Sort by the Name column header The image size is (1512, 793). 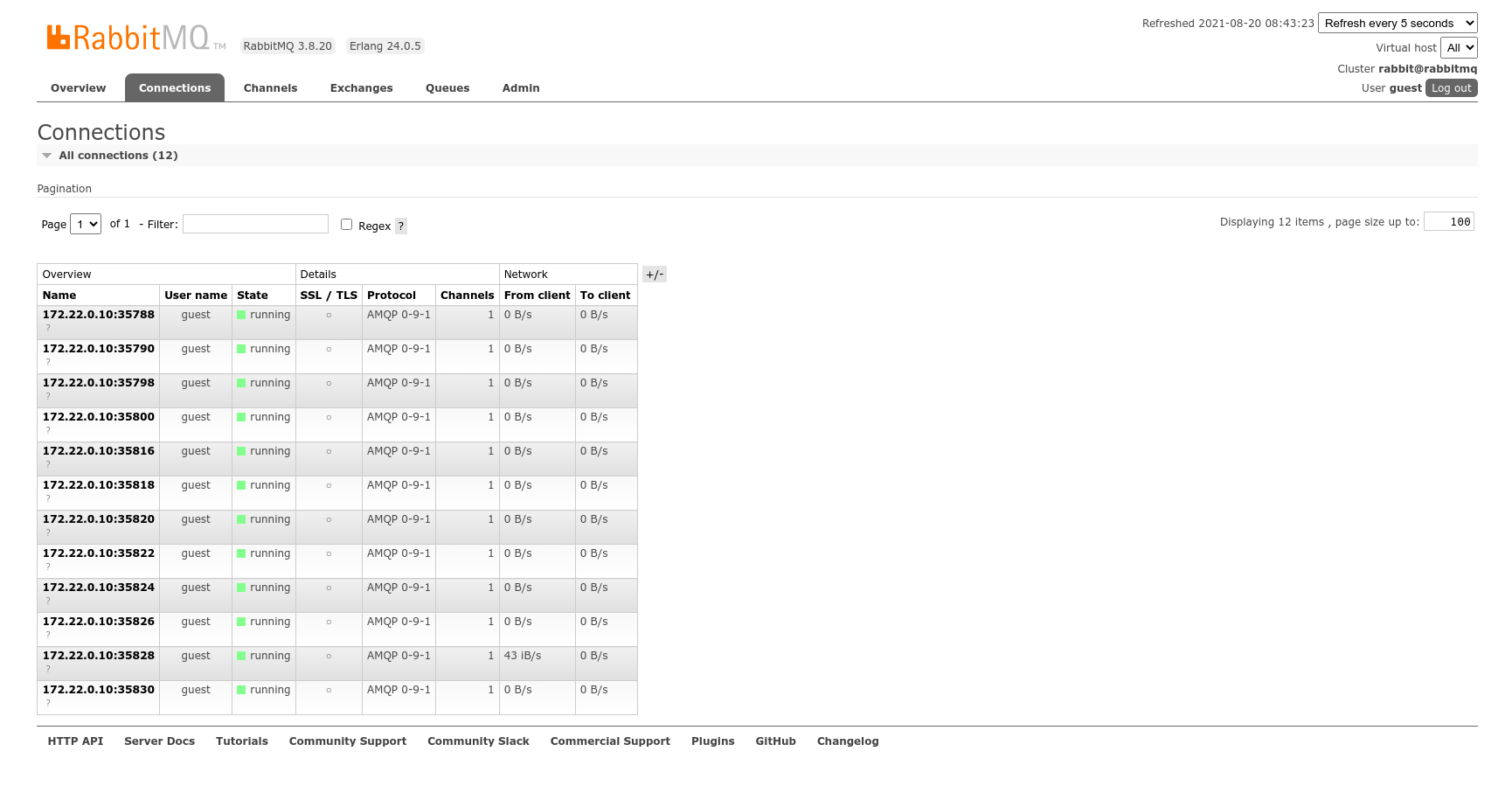point(59,296)
